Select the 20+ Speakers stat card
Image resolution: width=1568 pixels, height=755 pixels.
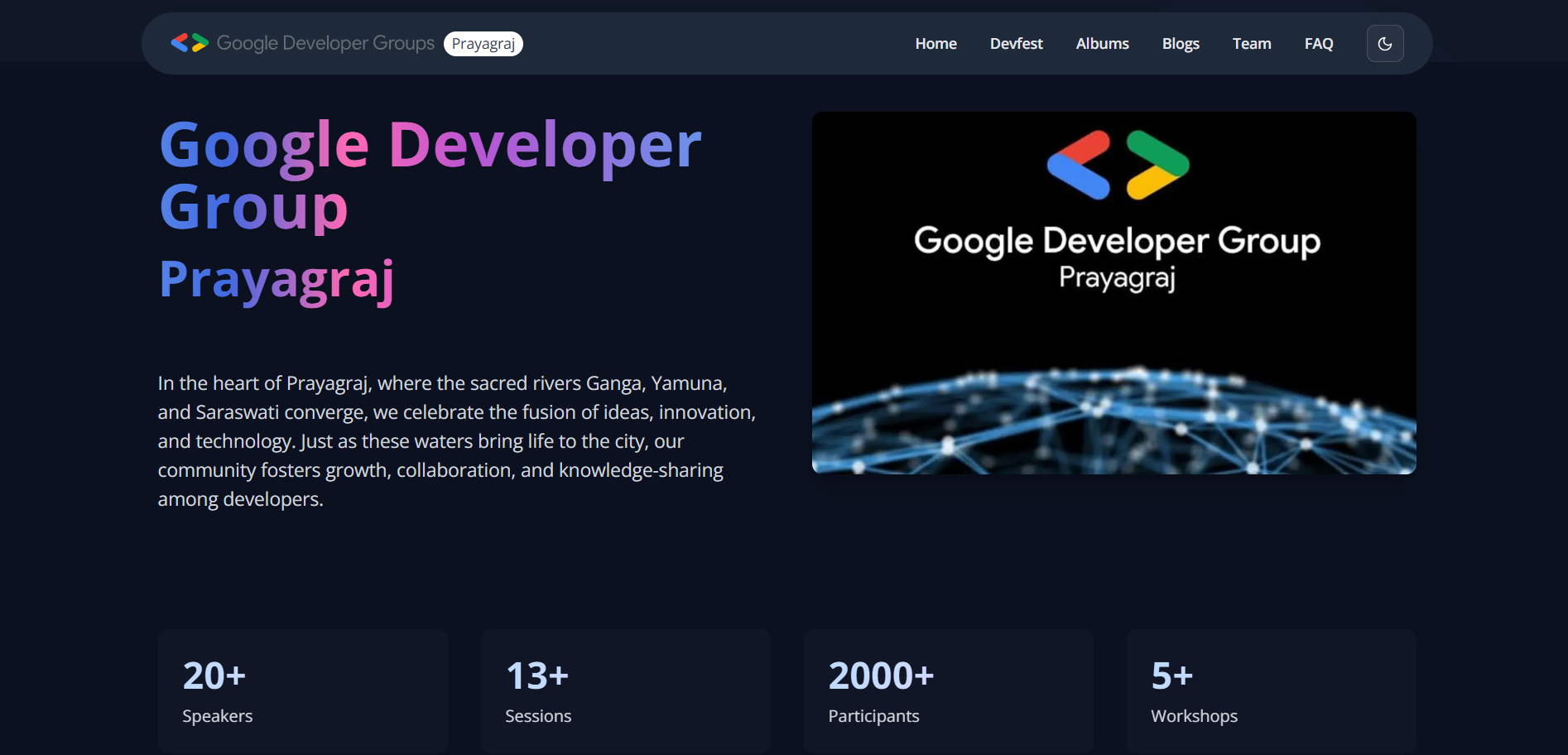303,692
